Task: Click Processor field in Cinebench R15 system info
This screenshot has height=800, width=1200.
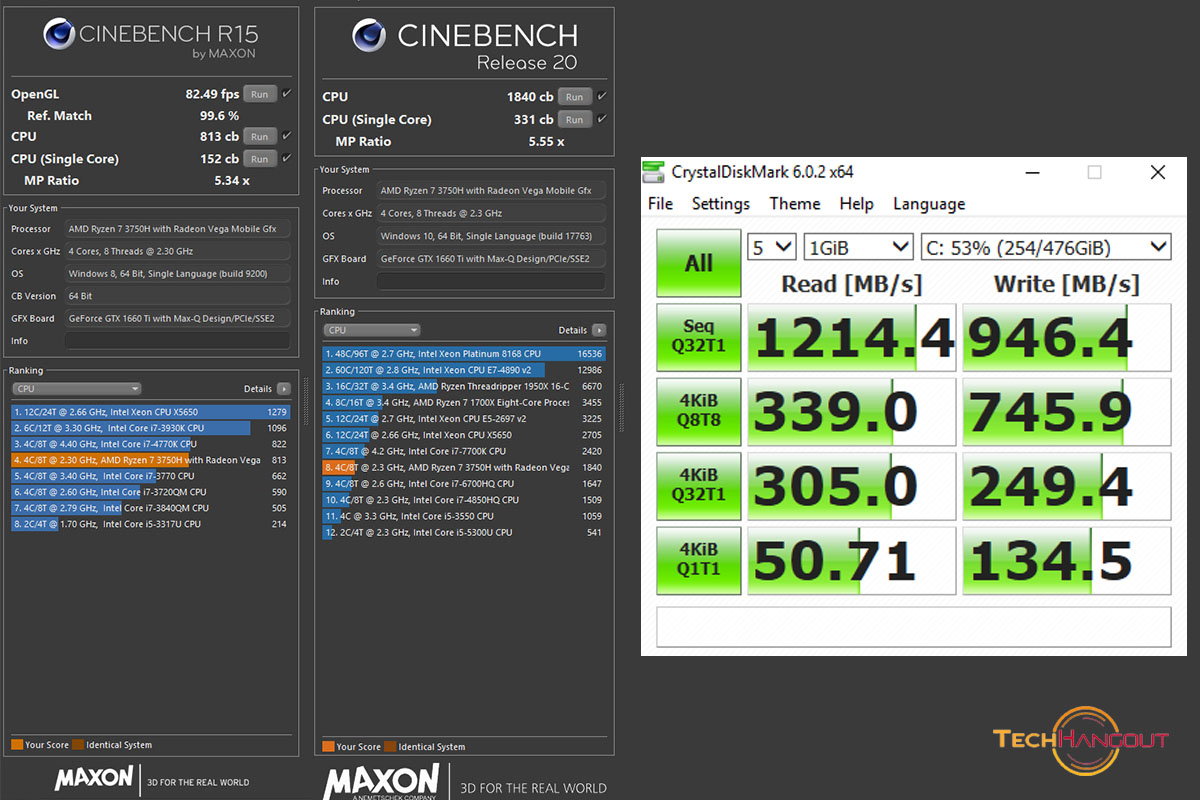Action: pyautogui.click(x=178, y=229)
